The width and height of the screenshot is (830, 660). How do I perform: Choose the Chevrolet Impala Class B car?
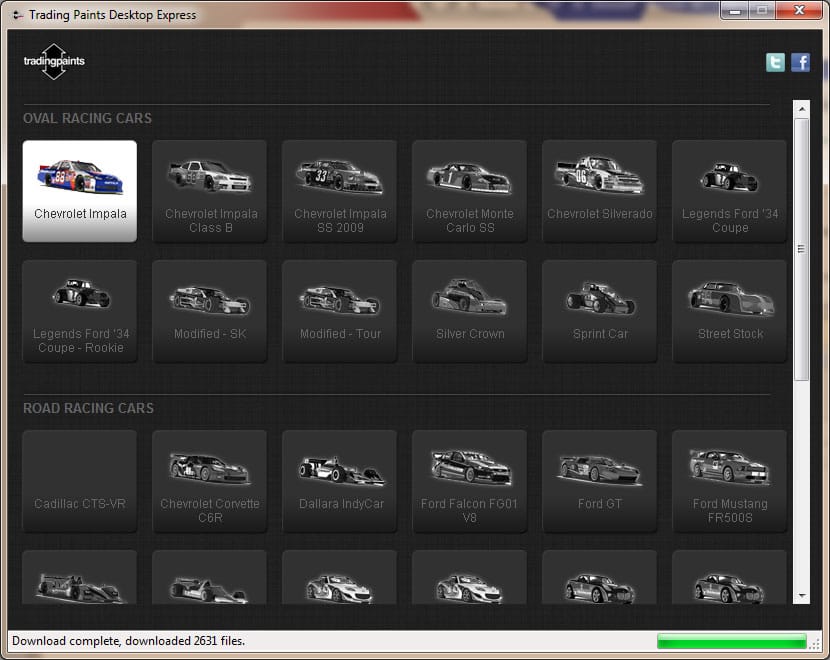(x=210, y=191)
